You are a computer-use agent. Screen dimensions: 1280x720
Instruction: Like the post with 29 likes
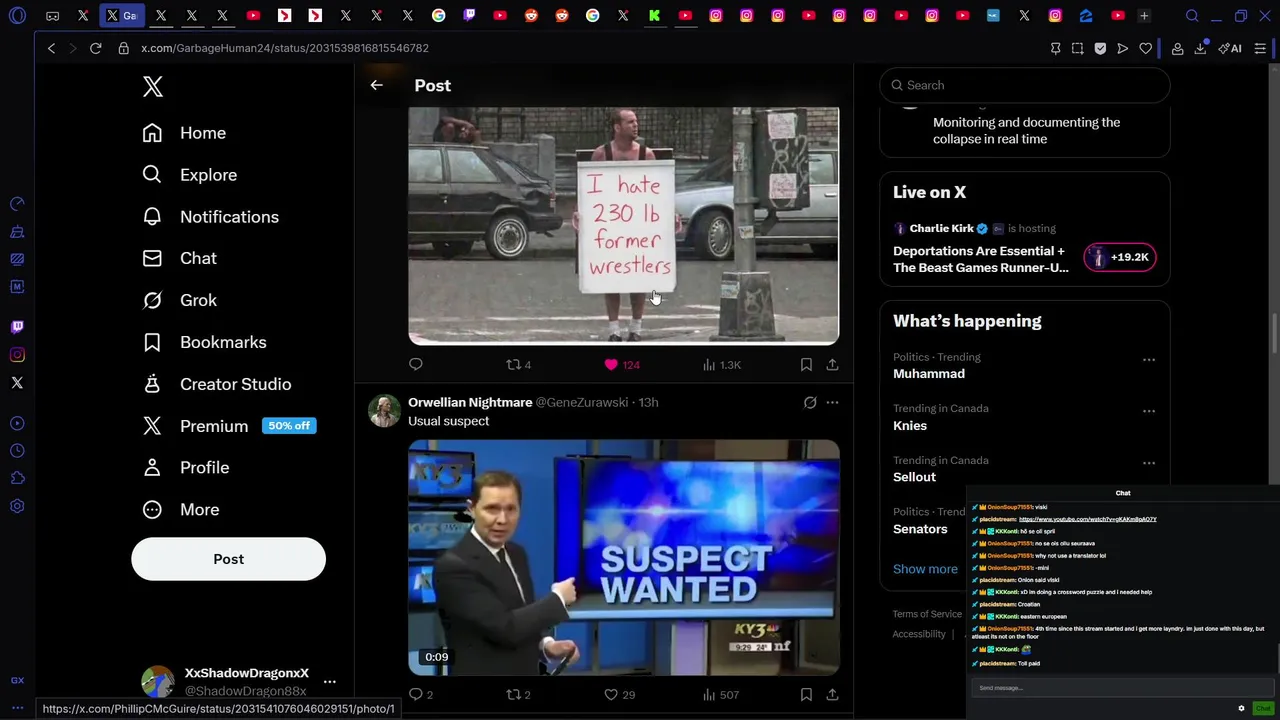point(620,694)
